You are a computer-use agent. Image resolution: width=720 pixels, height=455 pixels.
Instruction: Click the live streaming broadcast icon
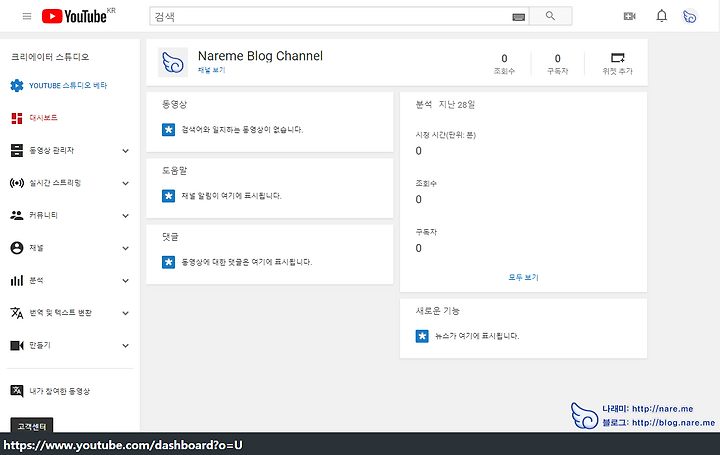tap(17, 183)
